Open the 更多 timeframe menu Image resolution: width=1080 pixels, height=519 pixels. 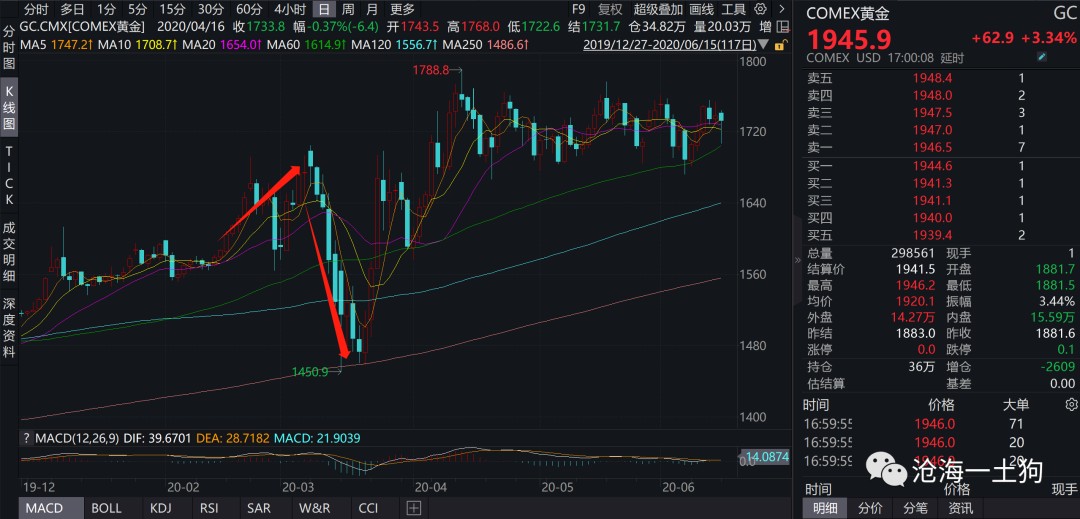tap(402, 9)
